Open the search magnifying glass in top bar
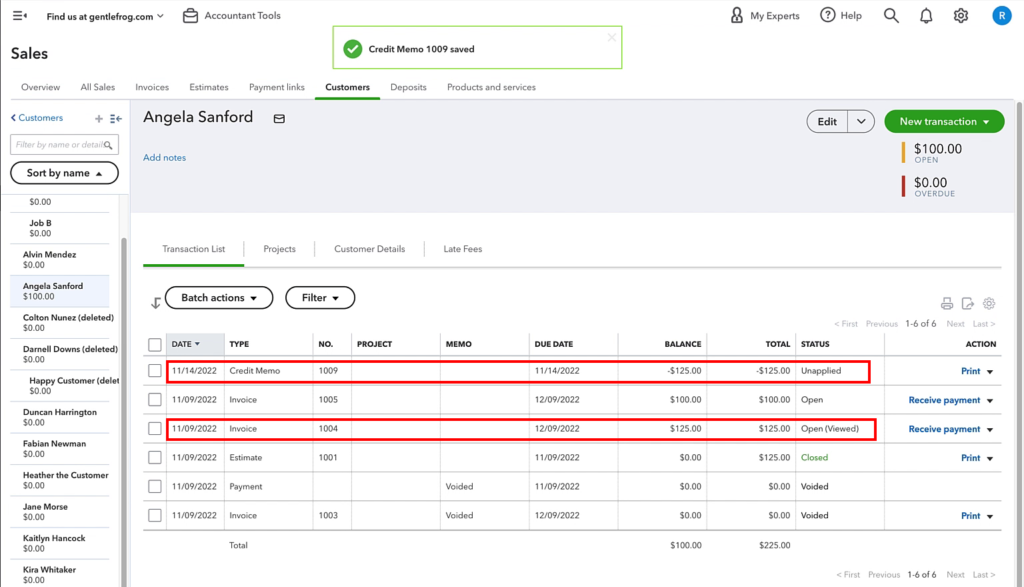The image size is (1024, 587). tap(890, 15)
